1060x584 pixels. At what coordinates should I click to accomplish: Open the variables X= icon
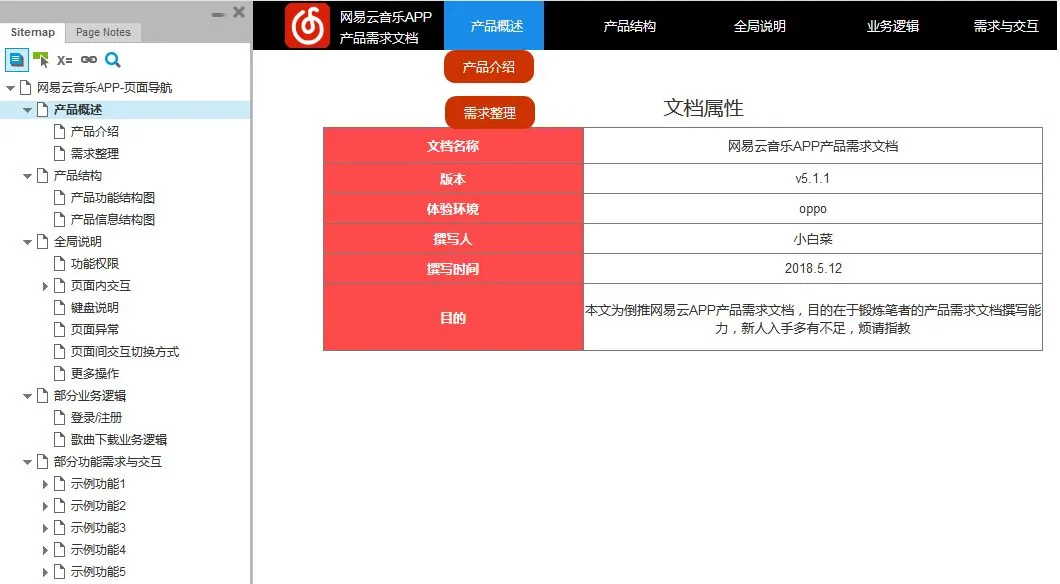64,60
